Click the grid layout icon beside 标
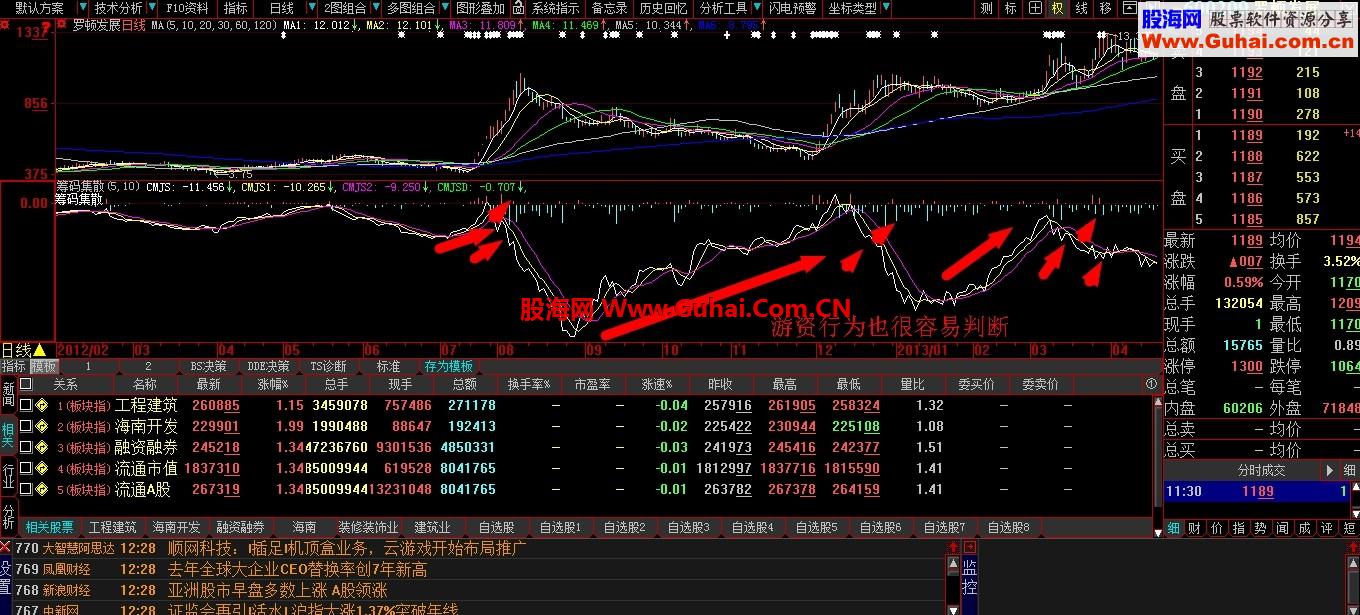 (1033, 8)
